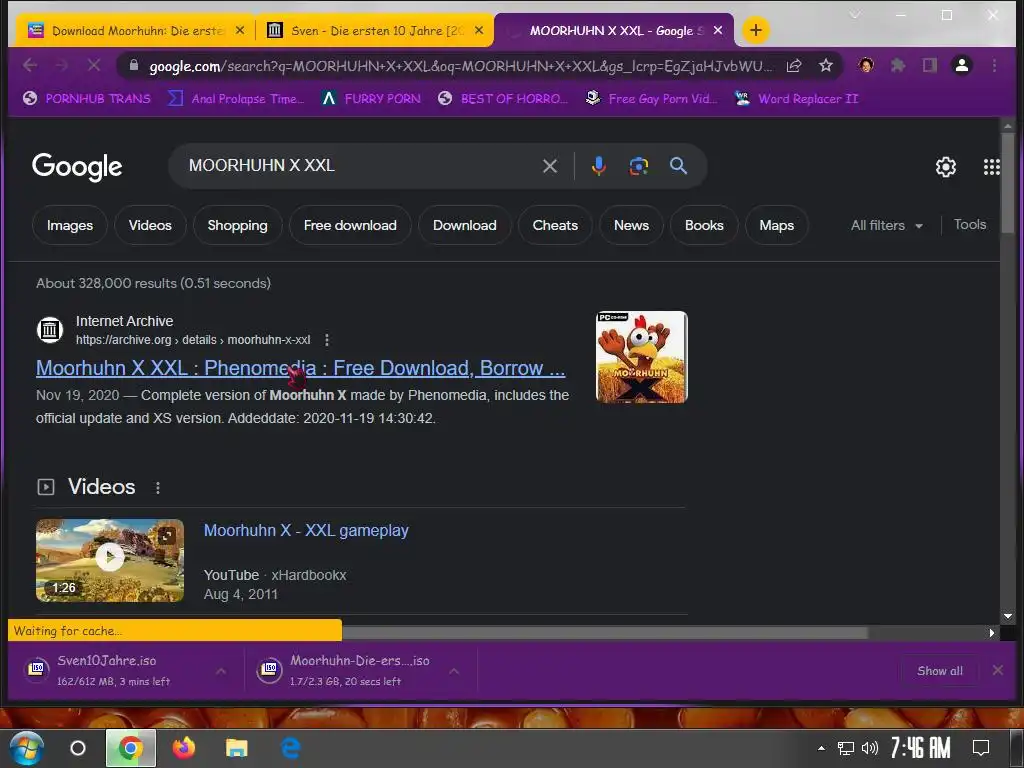Open the Chrome extensions puzzle icon

click(898, 65)
